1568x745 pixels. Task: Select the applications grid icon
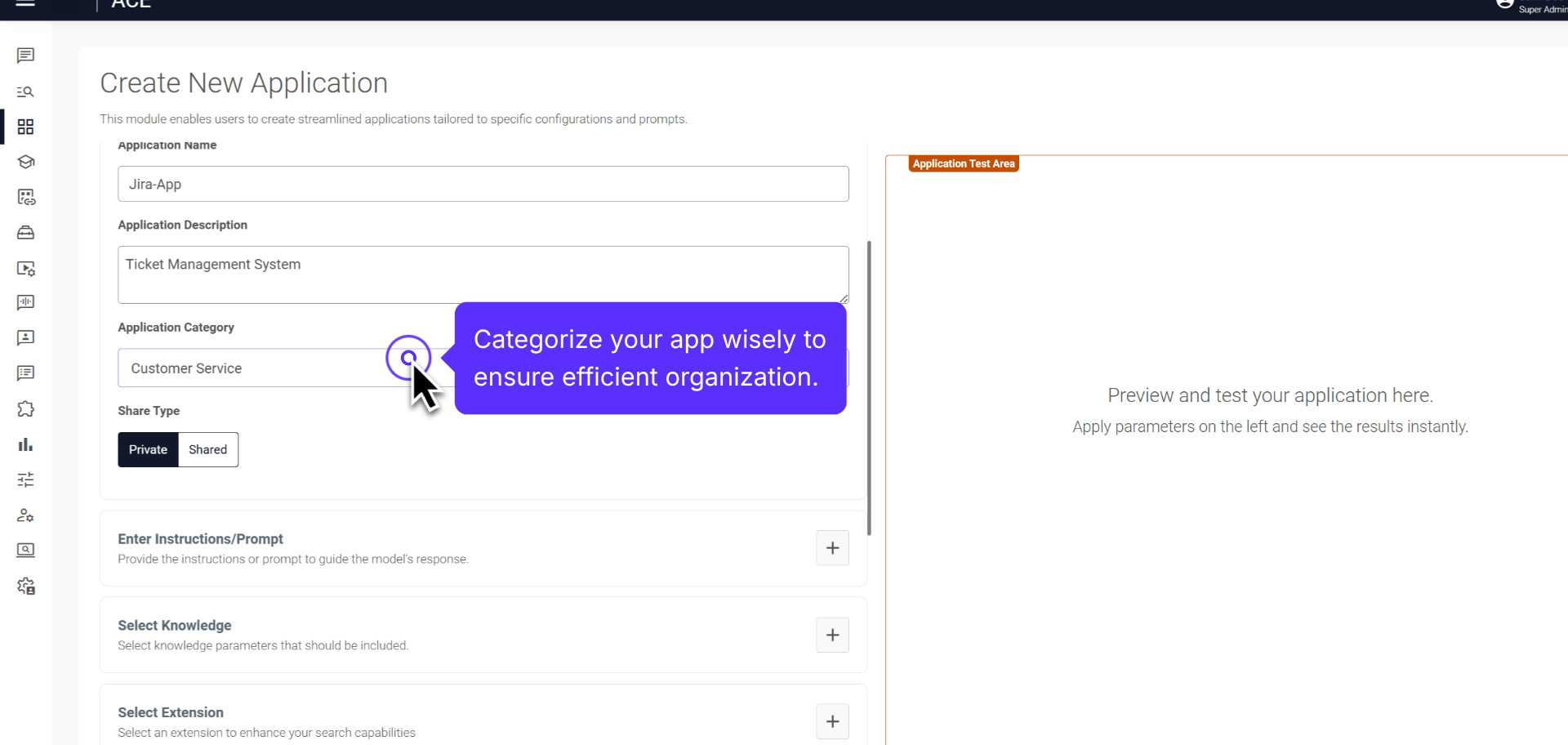point(25,127)
